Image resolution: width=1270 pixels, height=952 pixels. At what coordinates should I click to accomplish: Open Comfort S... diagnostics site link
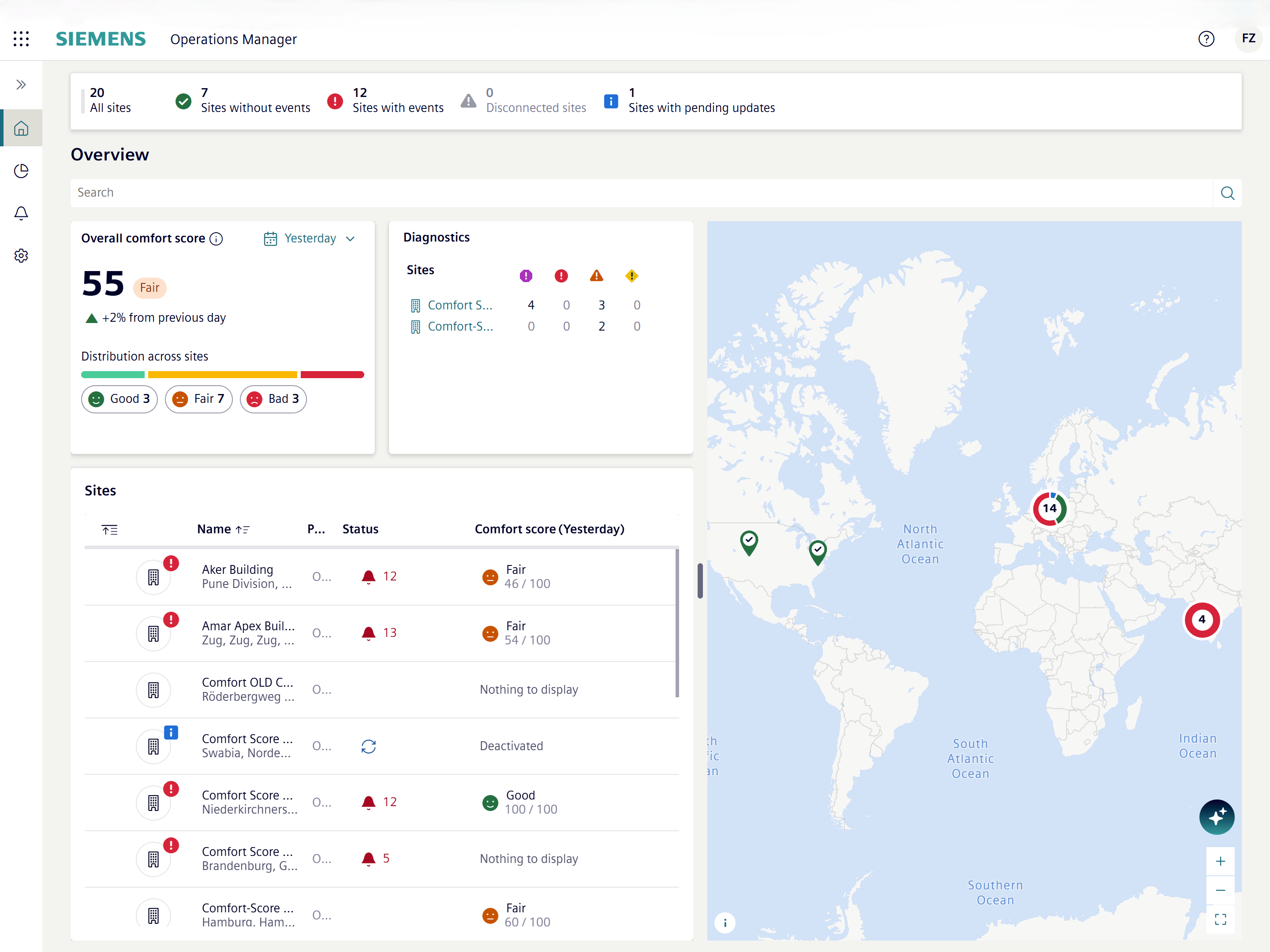coord(460,305)
